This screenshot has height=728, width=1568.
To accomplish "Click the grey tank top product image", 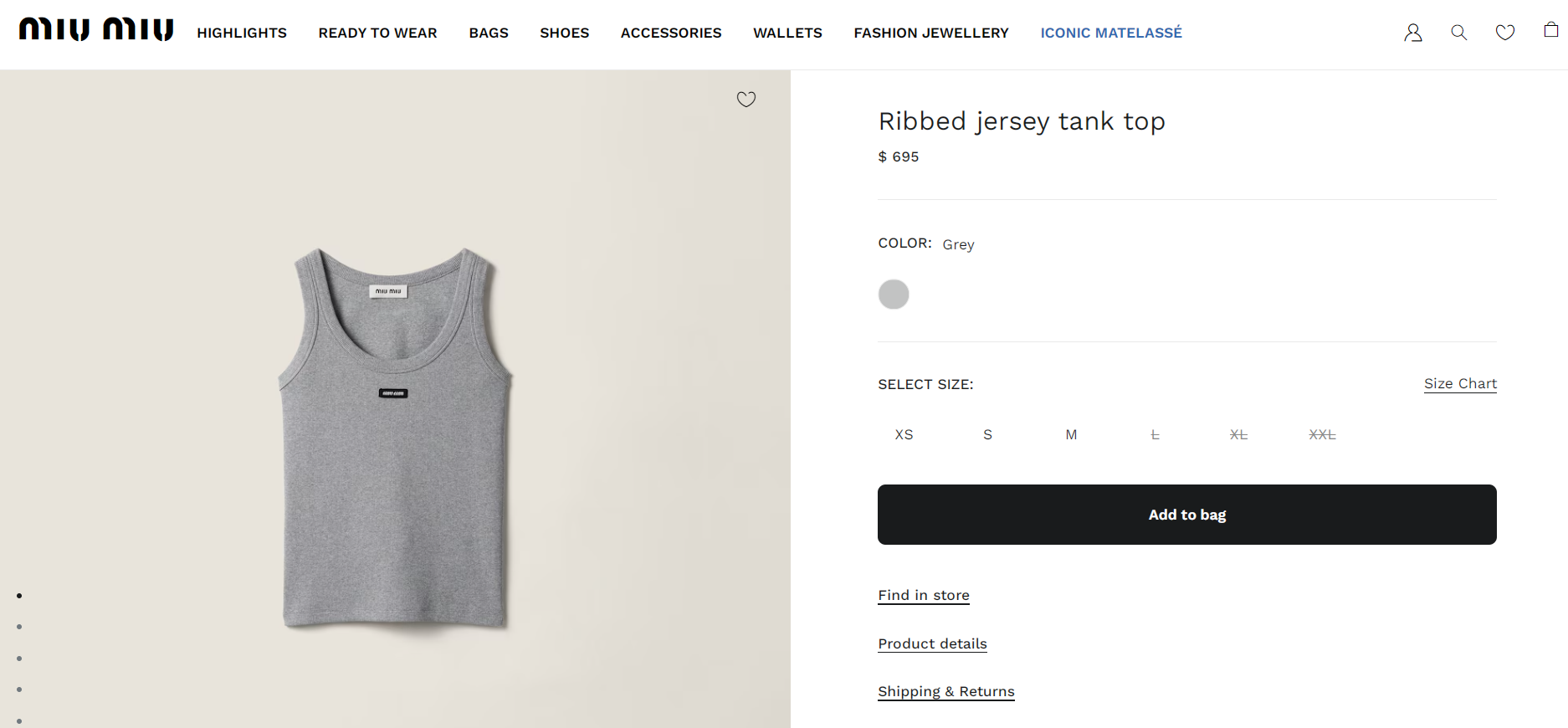I will [395, 435].
